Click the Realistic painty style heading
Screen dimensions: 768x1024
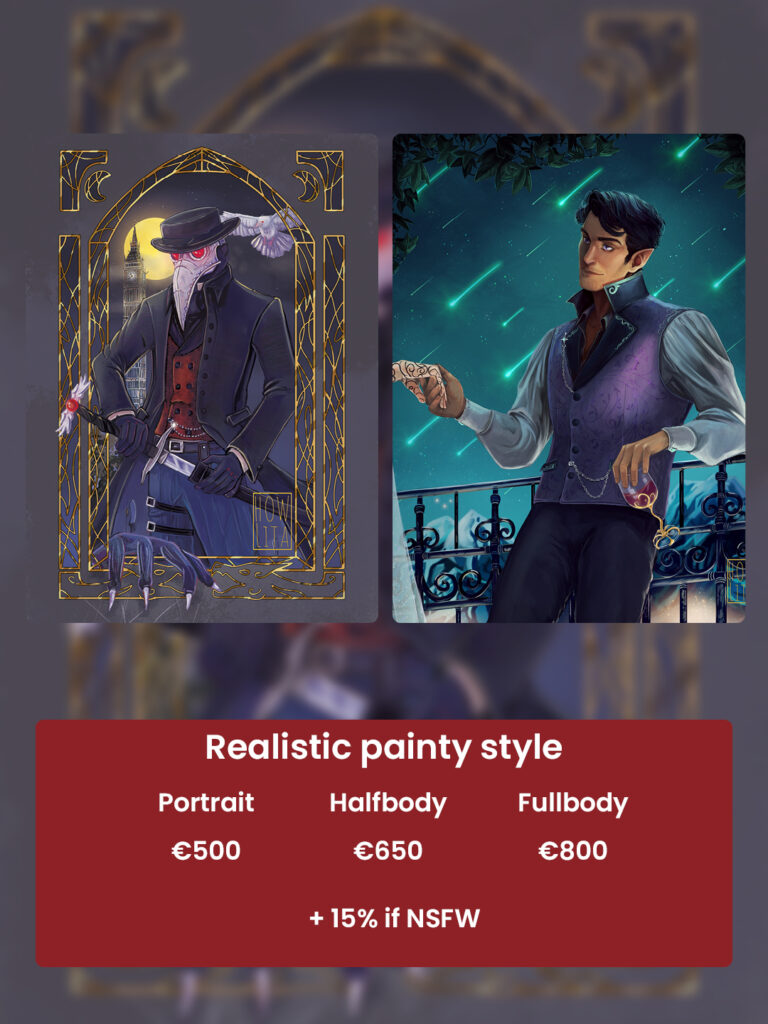384,748
